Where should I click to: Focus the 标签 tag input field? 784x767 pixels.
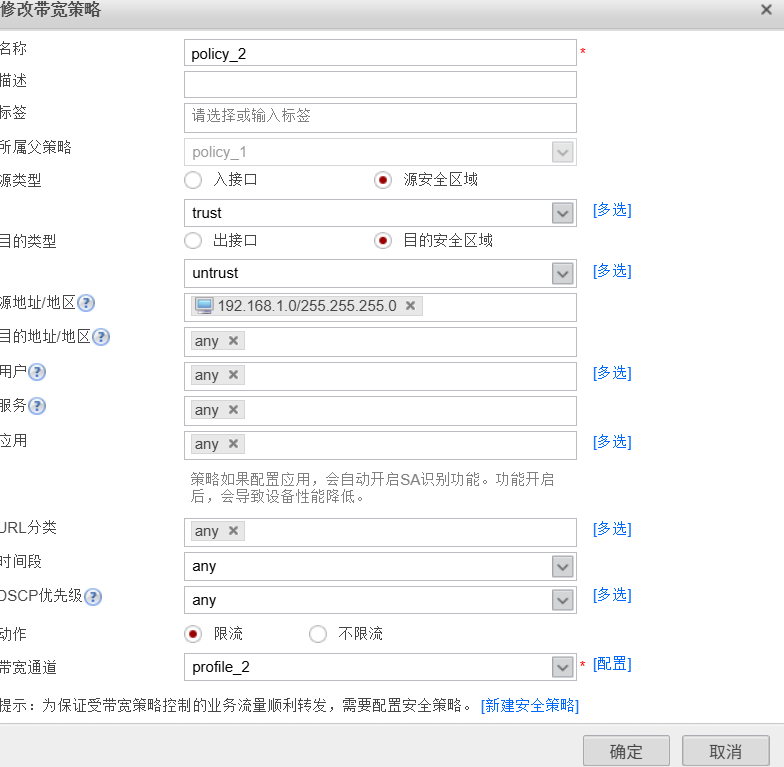tap(380, 118)
